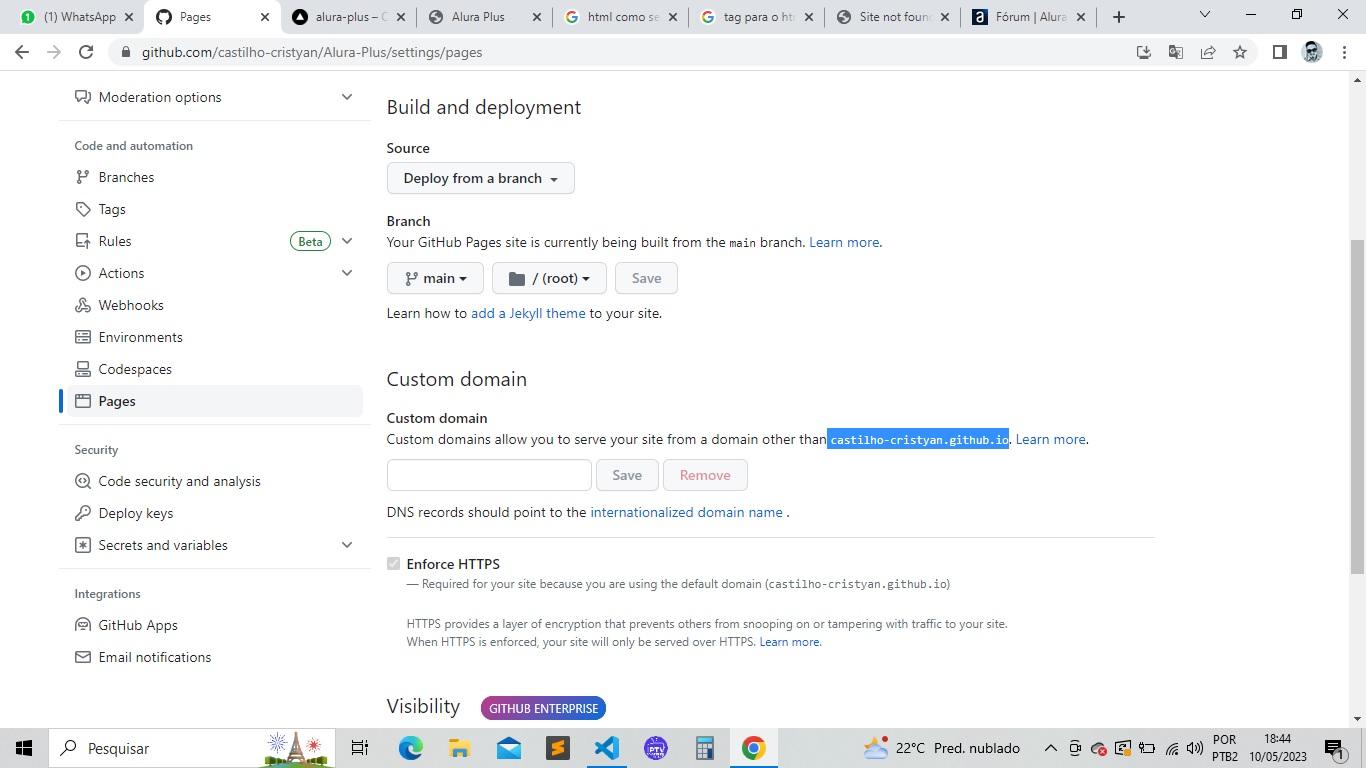This screenshot has height=768, width=1366.
Task: Click Learn more link after main branch
Action: 844,242
